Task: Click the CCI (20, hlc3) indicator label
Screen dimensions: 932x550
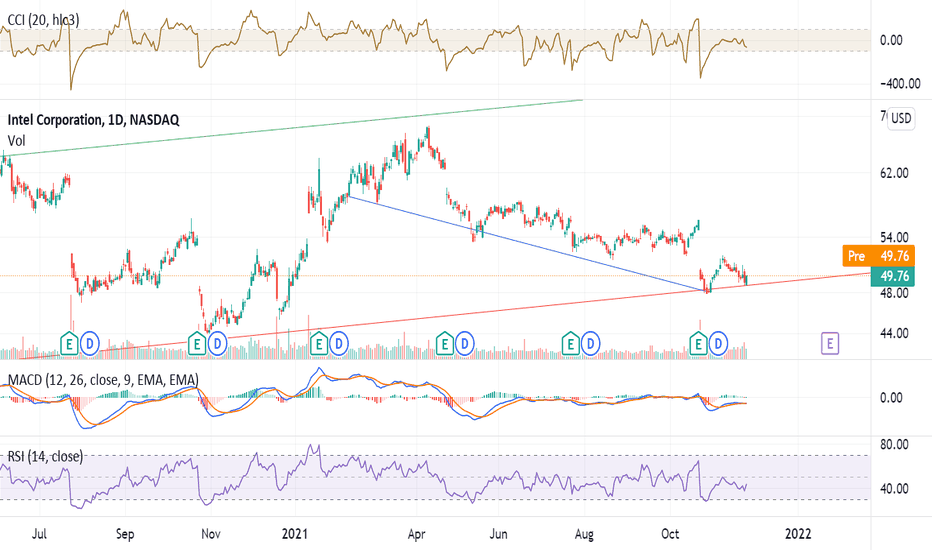Action: point(43,20)
